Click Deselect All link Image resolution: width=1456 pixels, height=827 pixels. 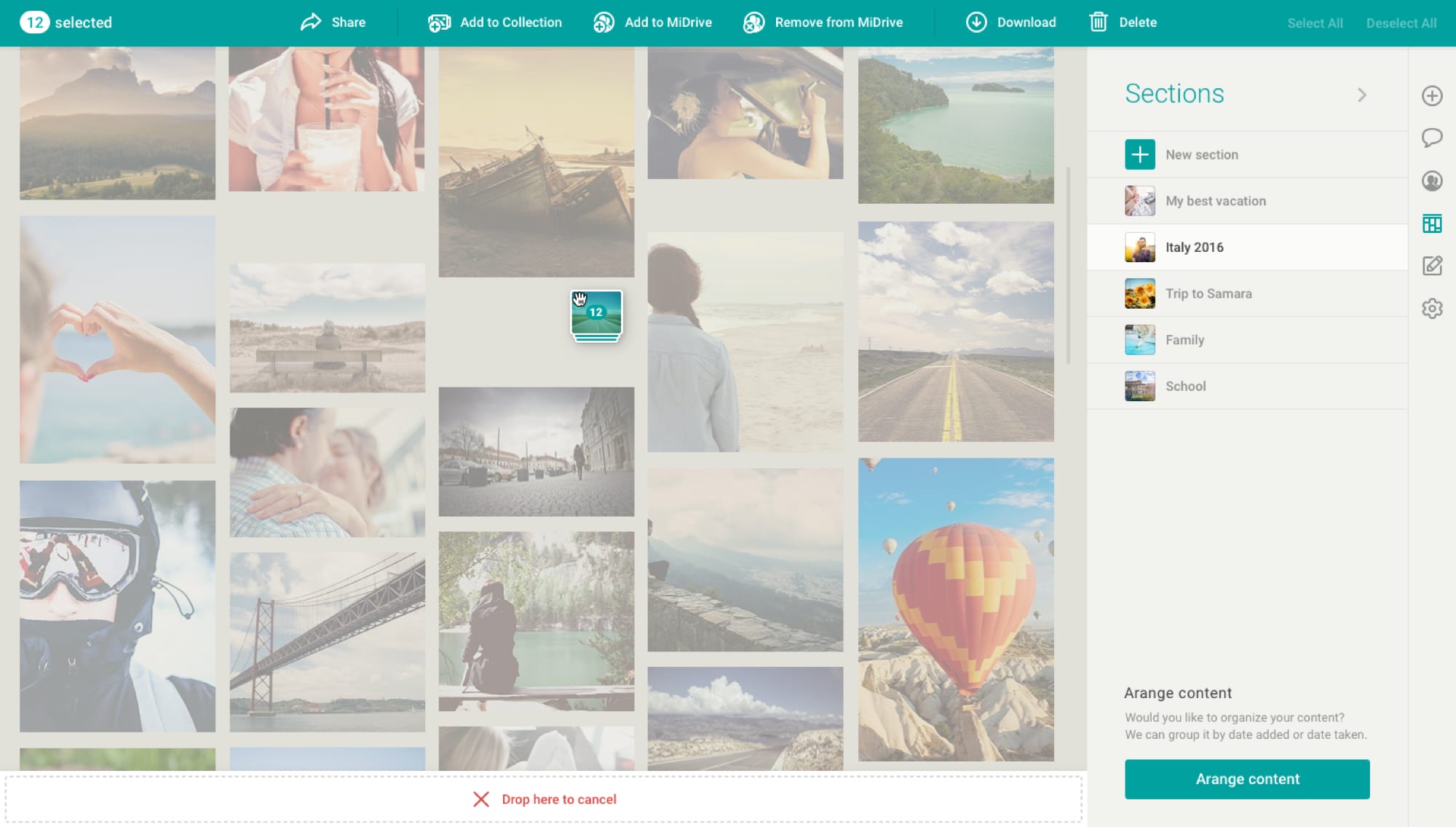pos(1401,23)
